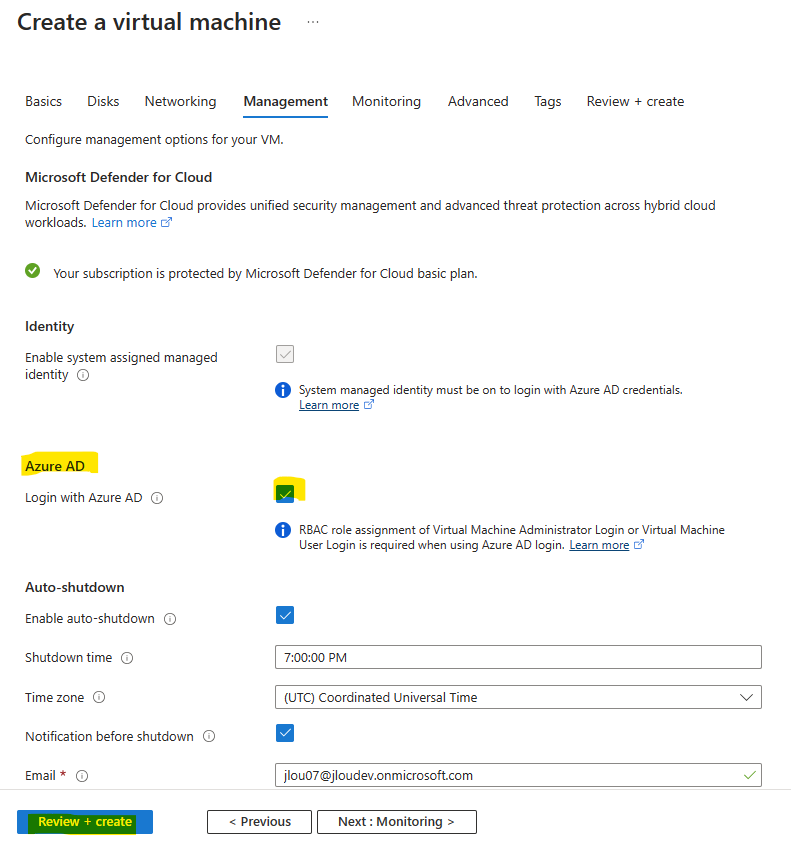Click info icon for system assigned managed identity
Screen dimensions: 791x851
[83, 375]
